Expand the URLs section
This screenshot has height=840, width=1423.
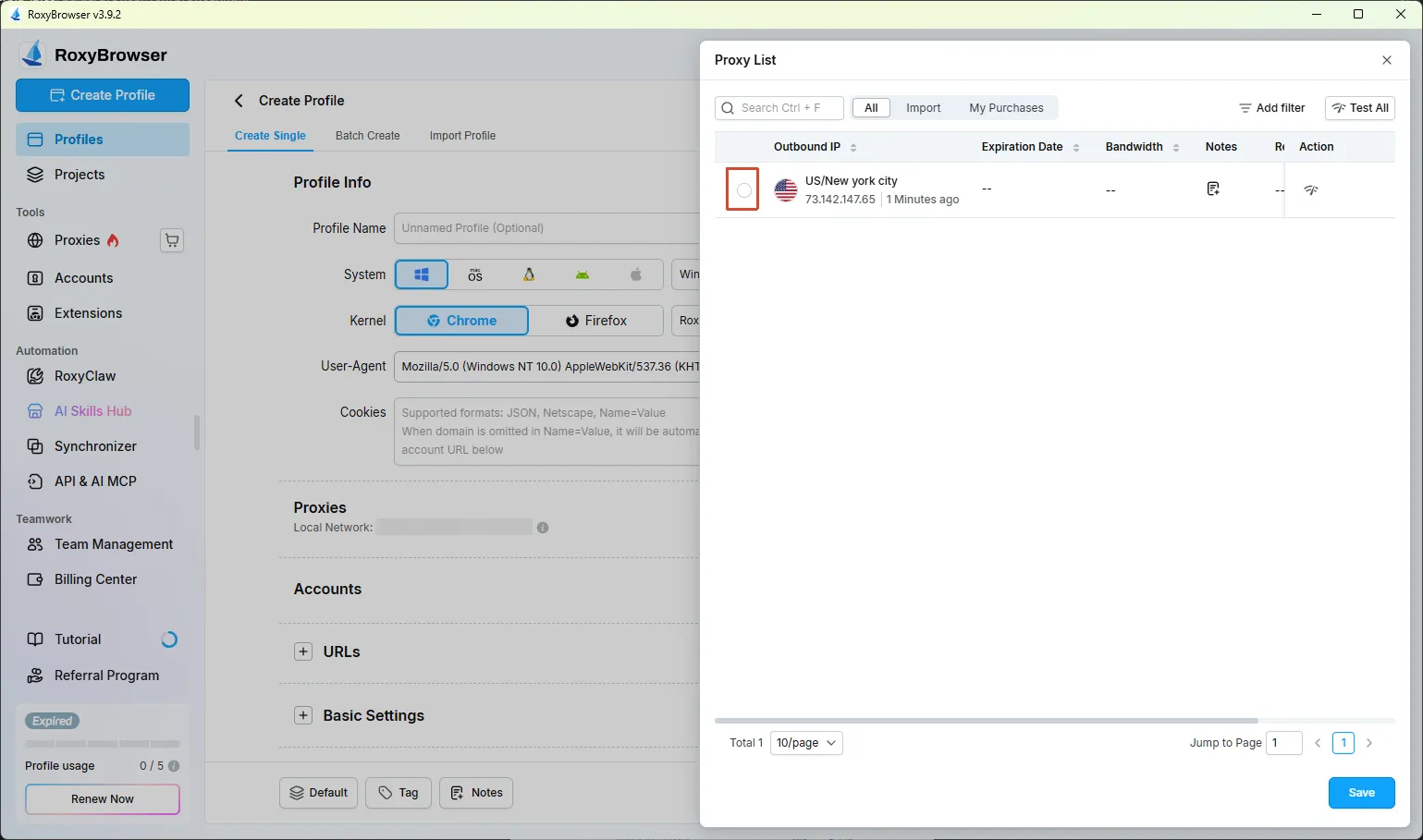303,651
